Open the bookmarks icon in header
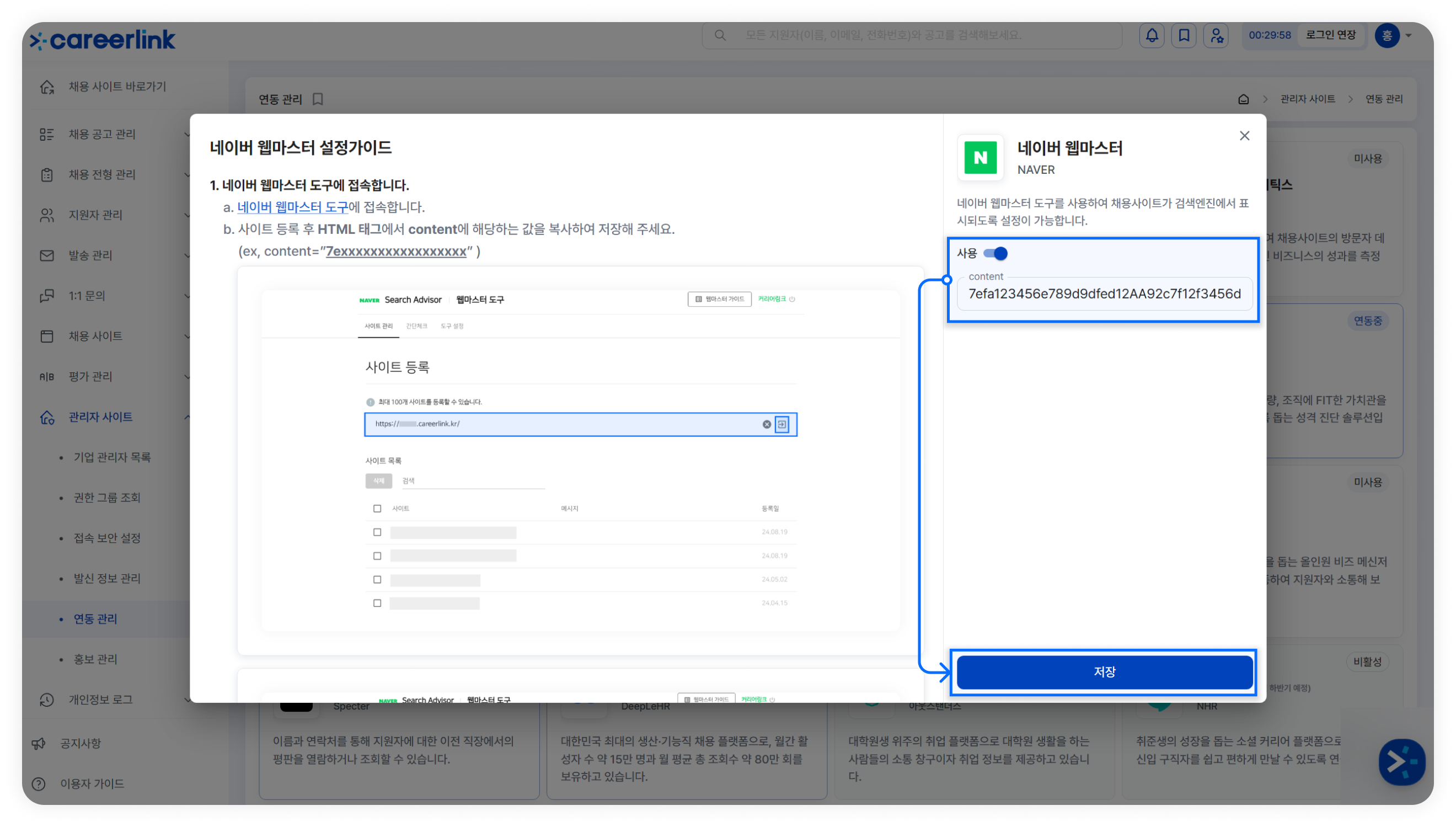This screenshot has width=1456, height=827. pyautogui.click(x=1184, y=35)
